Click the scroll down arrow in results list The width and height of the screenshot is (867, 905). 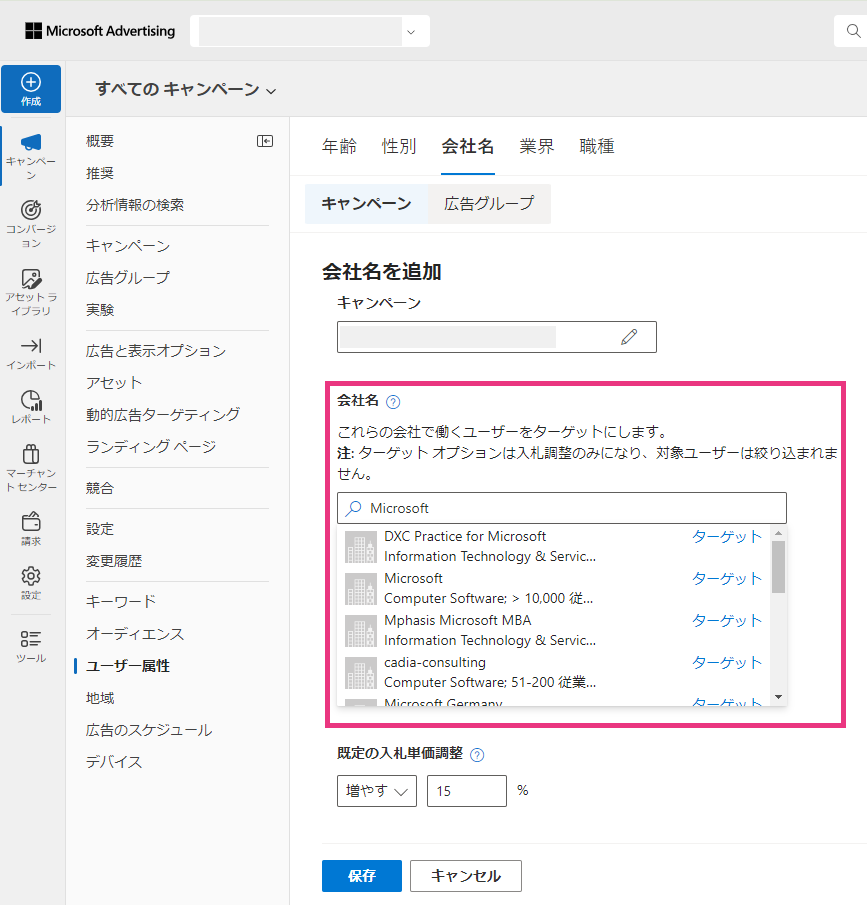(778, 697)
